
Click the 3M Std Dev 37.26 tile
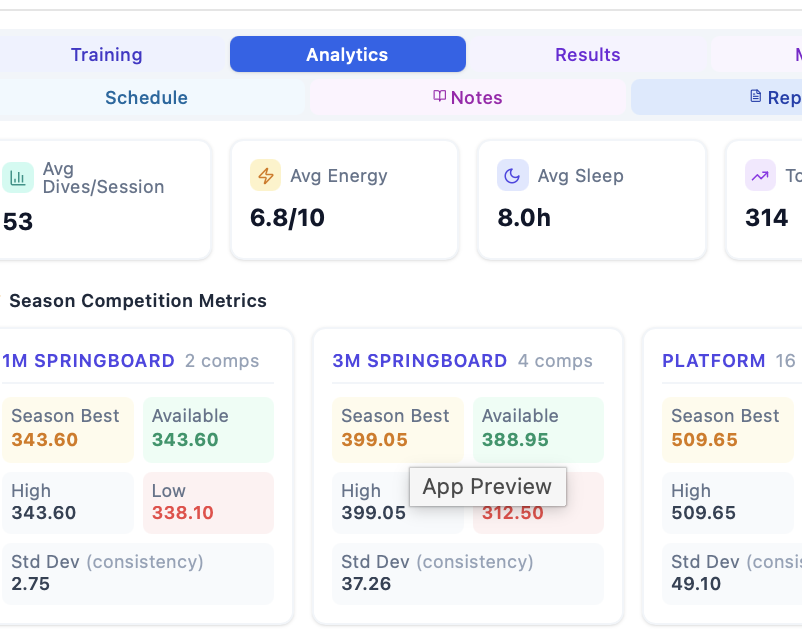[x=468, y=574]
